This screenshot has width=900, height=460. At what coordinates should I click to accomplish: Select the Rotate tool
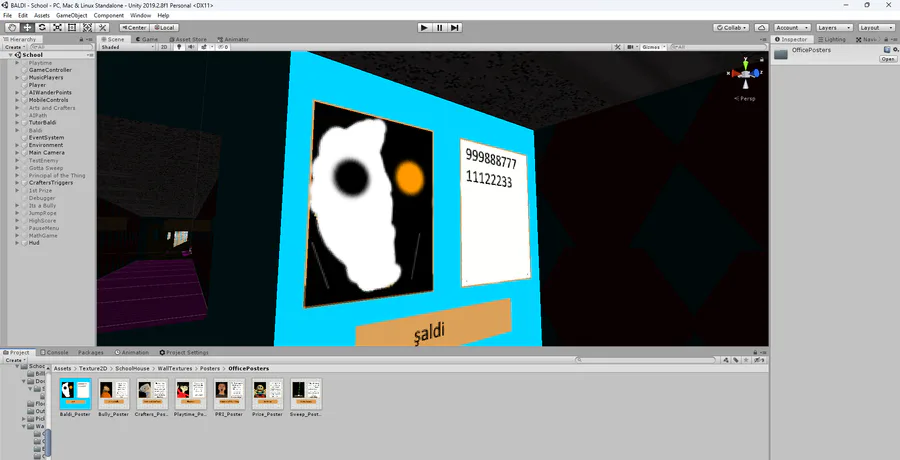click(x=42, y=28)
